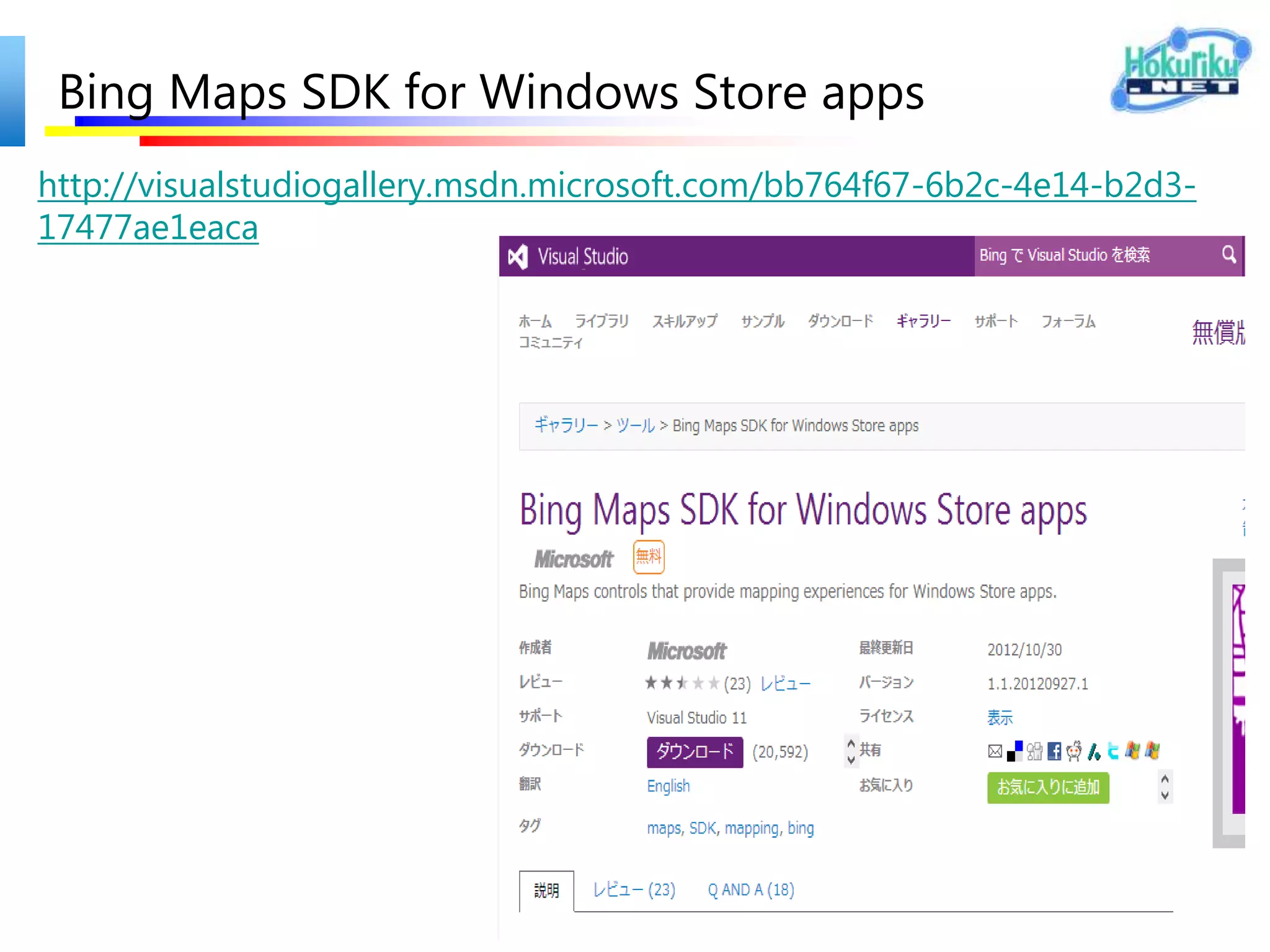Screen dimensions: 1270x952
Task: Click the search magnifier icon
Action: [x=1229, y=254]
